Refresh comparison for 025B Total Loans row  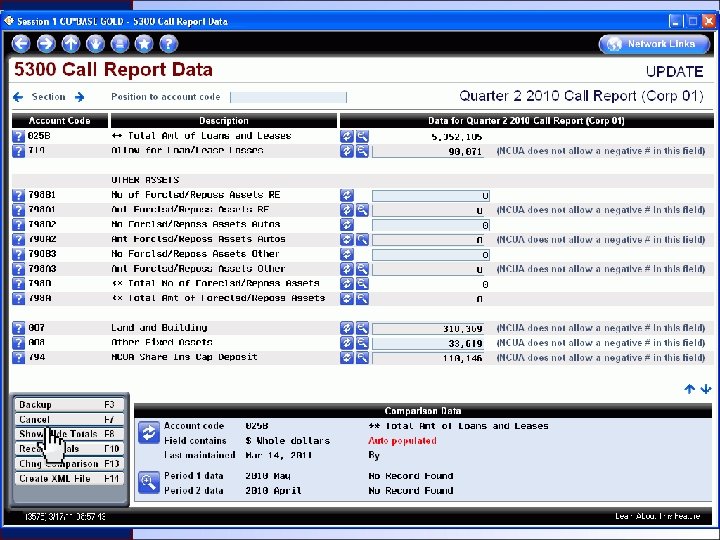pyautogui.click(x=347, y=136)
